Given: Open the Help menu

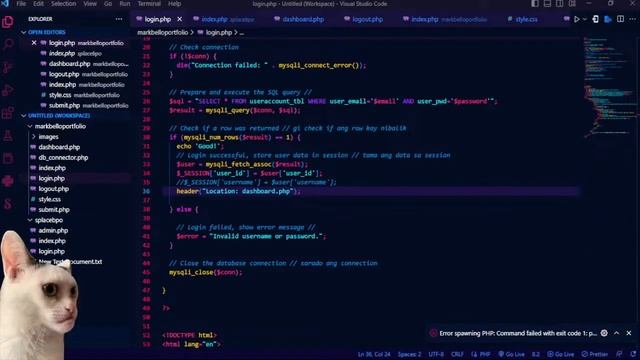Looking at the screenshot, I should (174, 4).
